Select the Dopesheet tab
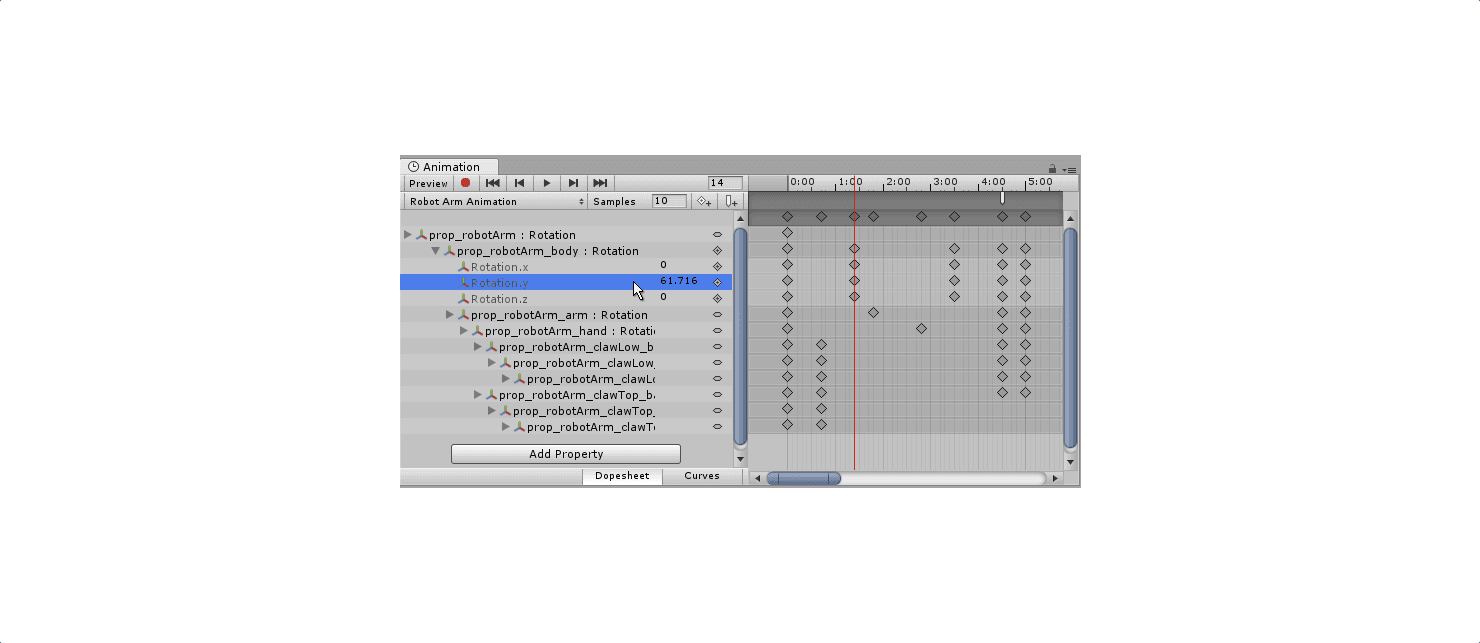The image size is (1480, 643). pos(622,476)
